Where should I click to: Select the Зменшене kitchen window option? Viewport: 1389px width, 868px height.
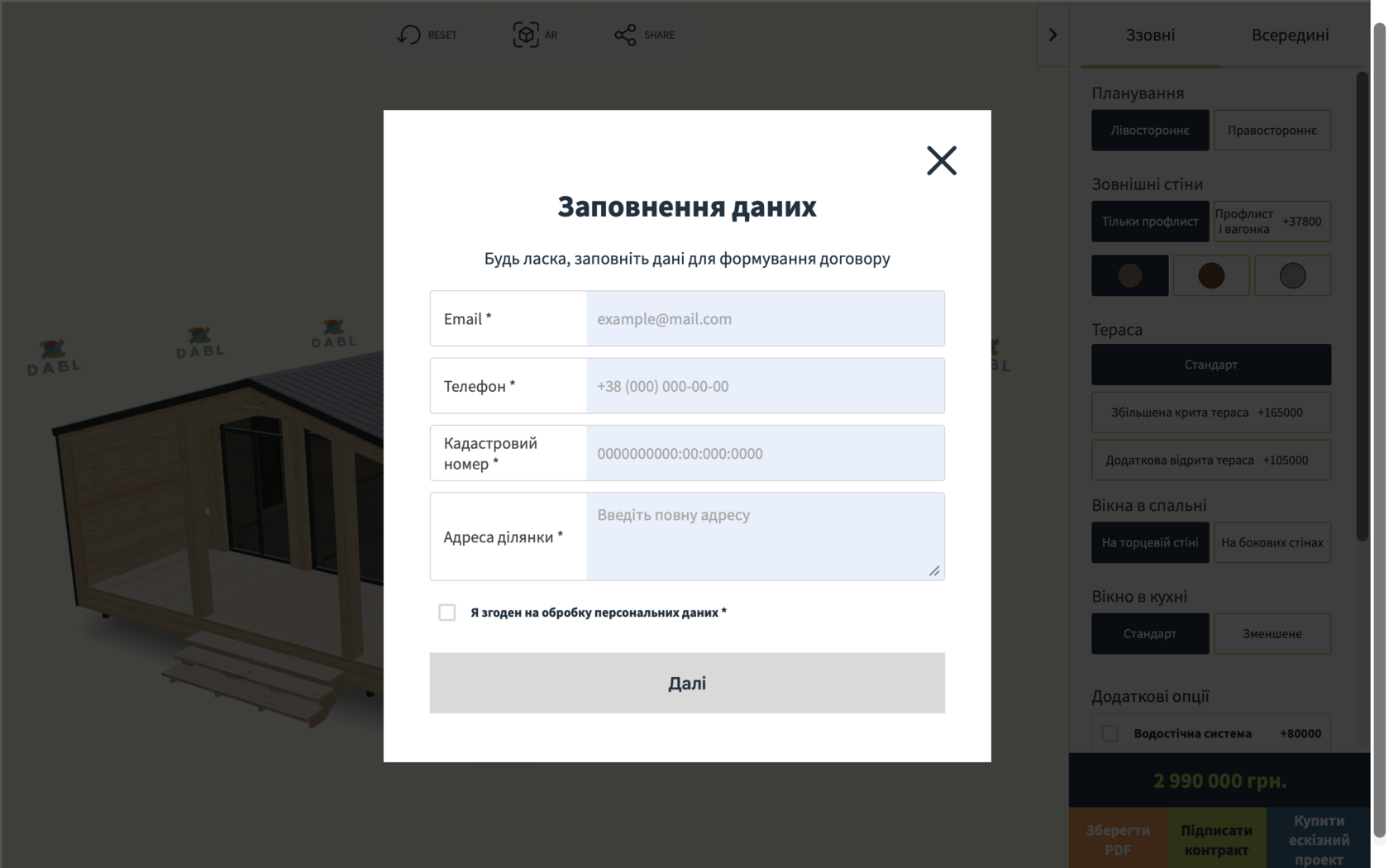point(1272,633)
